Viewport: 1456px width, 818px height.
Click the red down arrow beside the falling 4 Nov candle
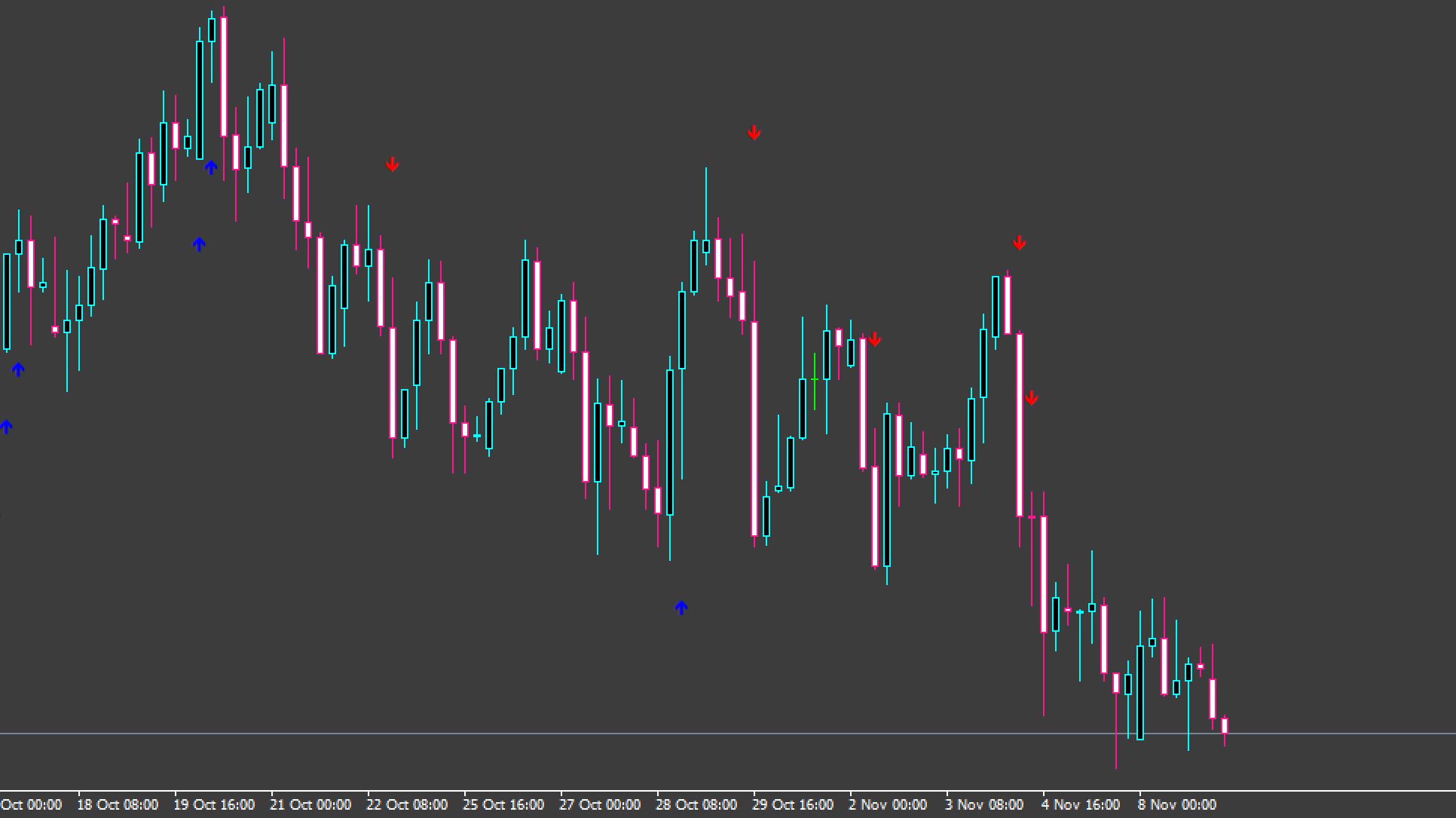[x=1031, y=399]
